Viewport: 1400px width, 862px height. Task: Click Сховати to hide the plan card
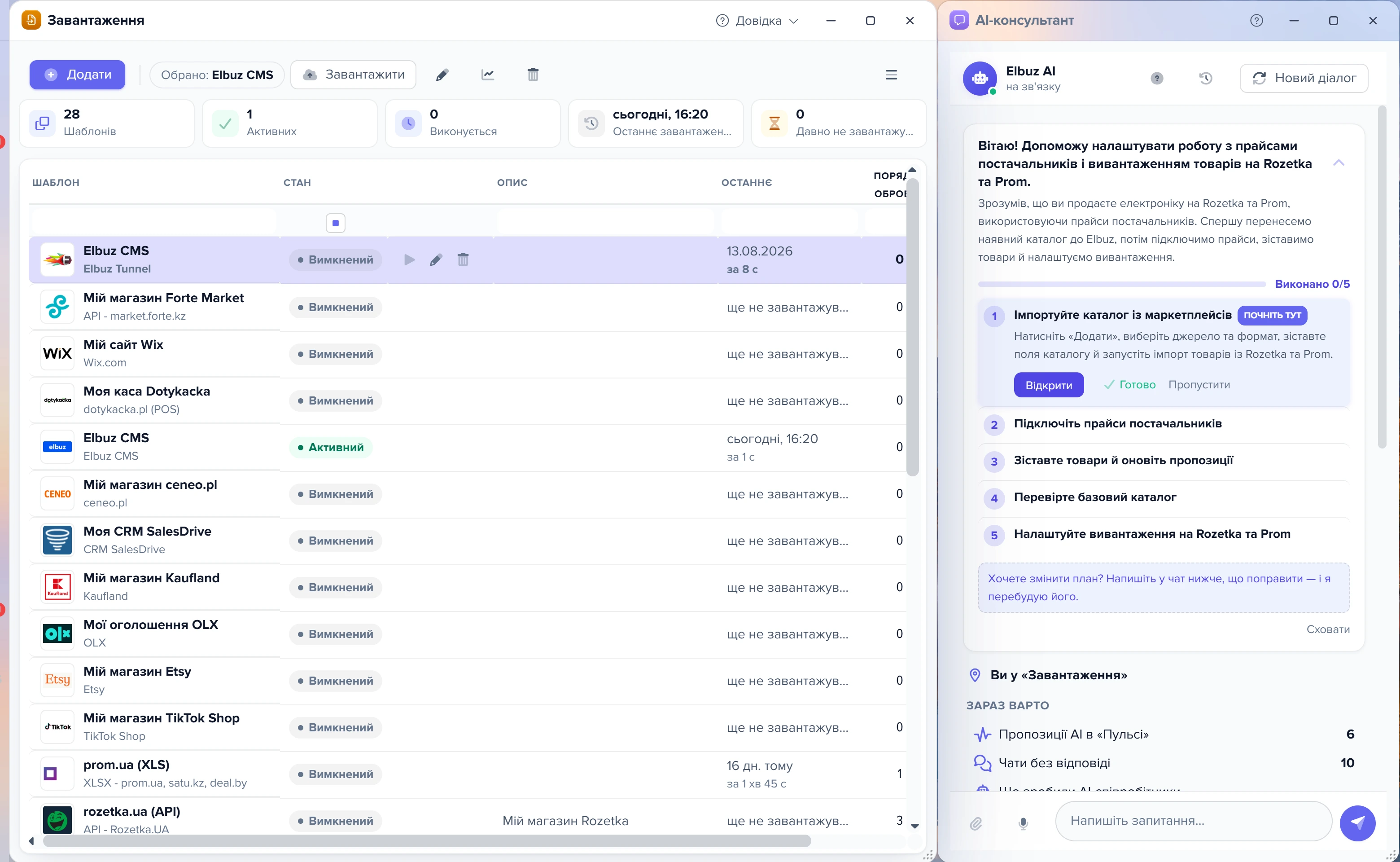(1328, 629)
